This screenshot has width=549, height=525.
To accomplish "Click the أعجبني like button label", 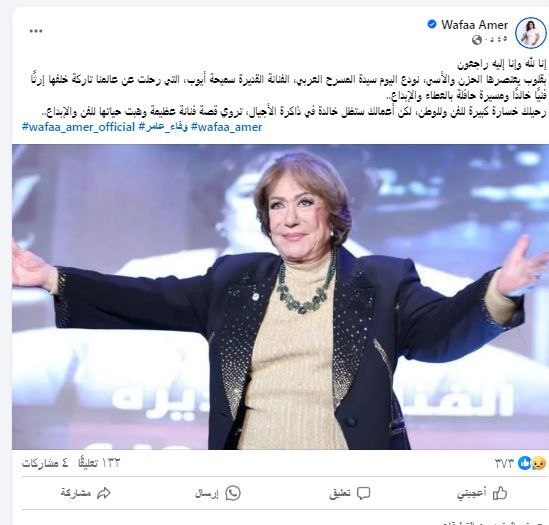I will [471, 493].
